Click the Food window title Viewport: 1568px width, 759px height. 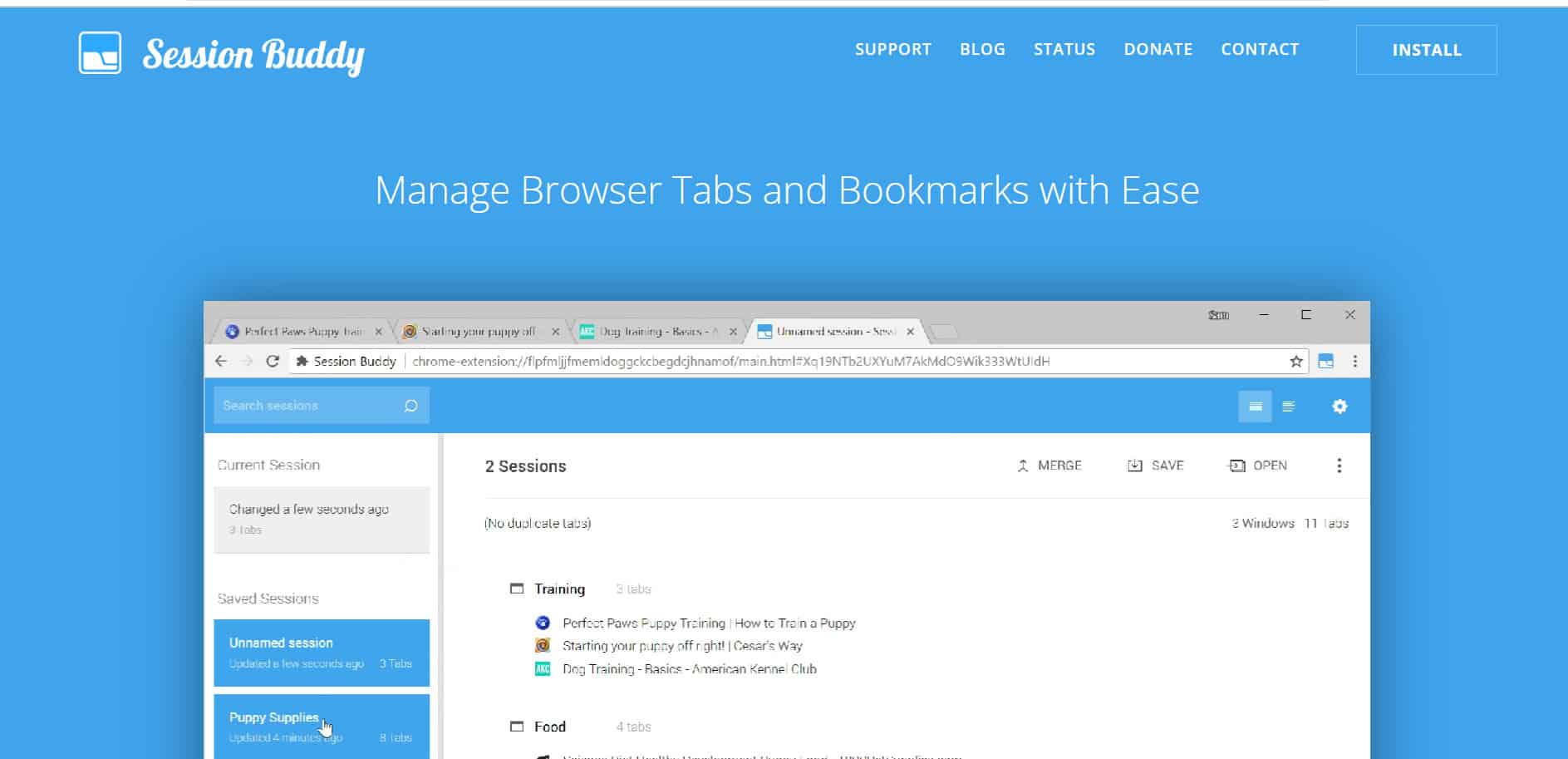pyautogui.click(x=549, y=727)
